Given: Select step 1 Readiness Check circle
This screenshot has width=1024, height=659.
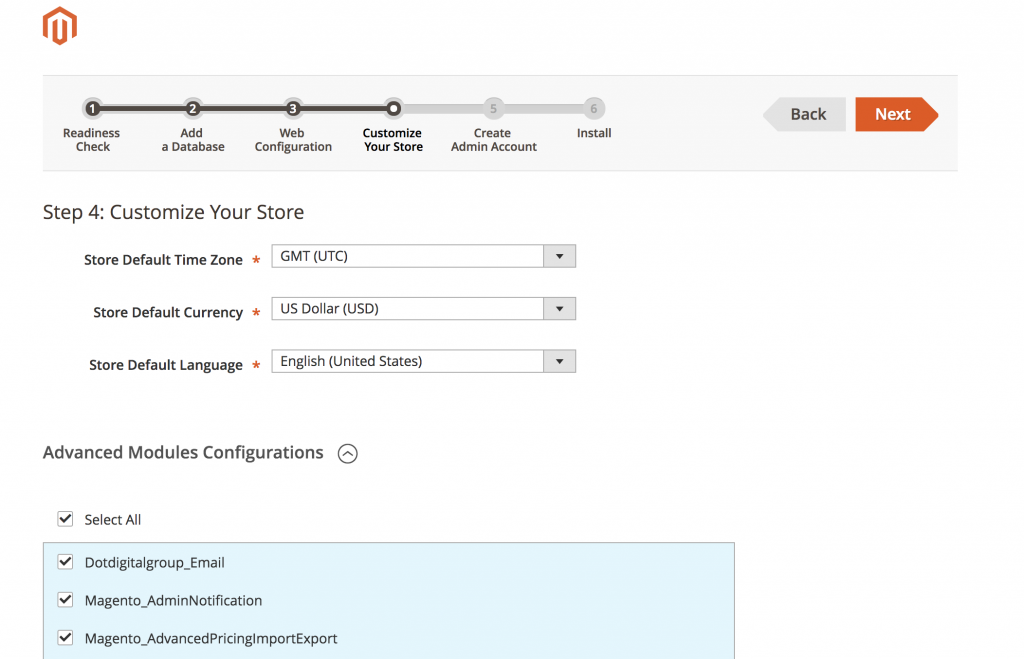Looking at the screenshot, I should (92, 108).
